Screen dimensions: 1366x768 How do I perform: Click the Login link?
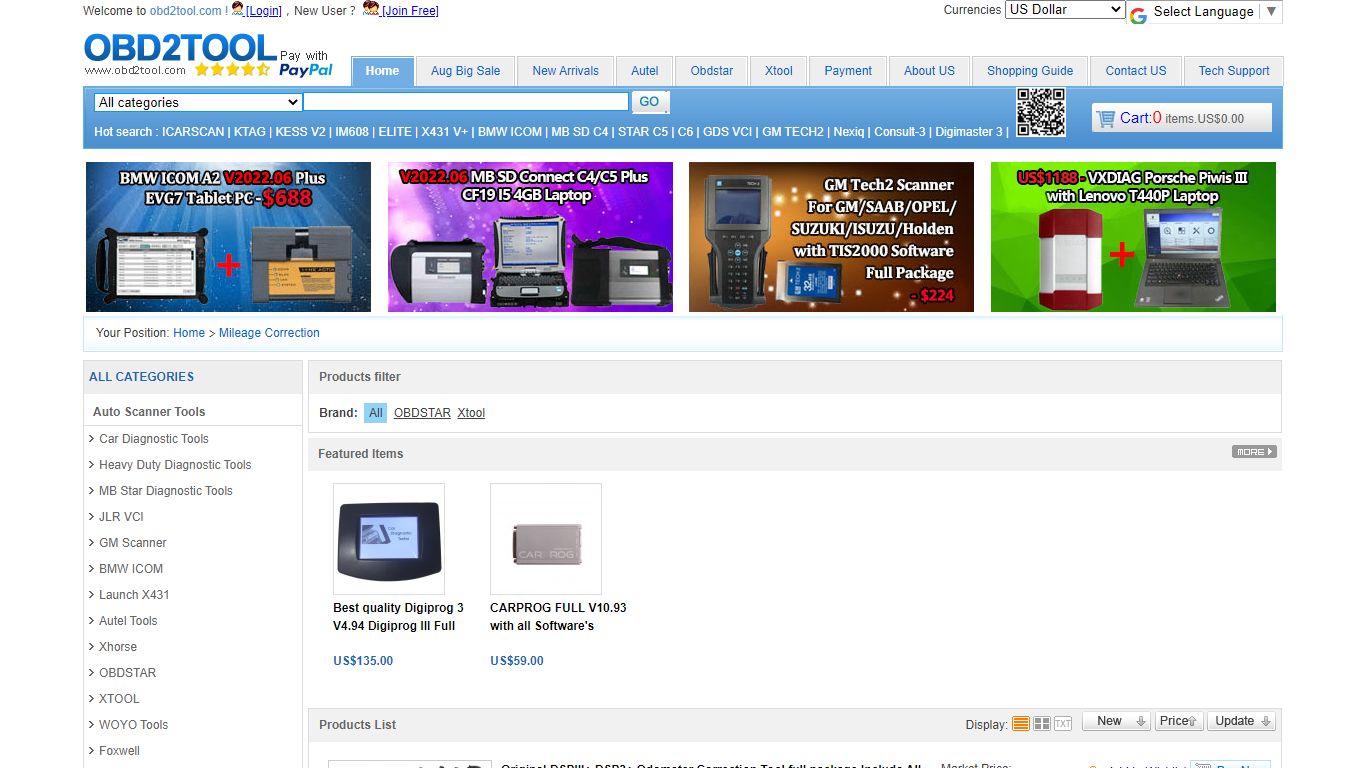click(264, 11)
